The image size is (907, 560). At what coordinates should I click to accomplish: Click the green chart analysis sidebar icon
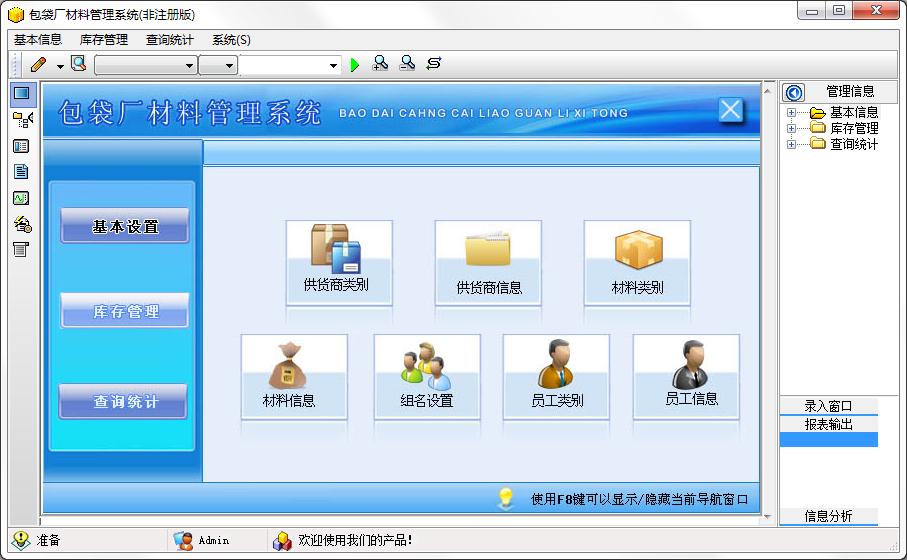tap(21, 198)
